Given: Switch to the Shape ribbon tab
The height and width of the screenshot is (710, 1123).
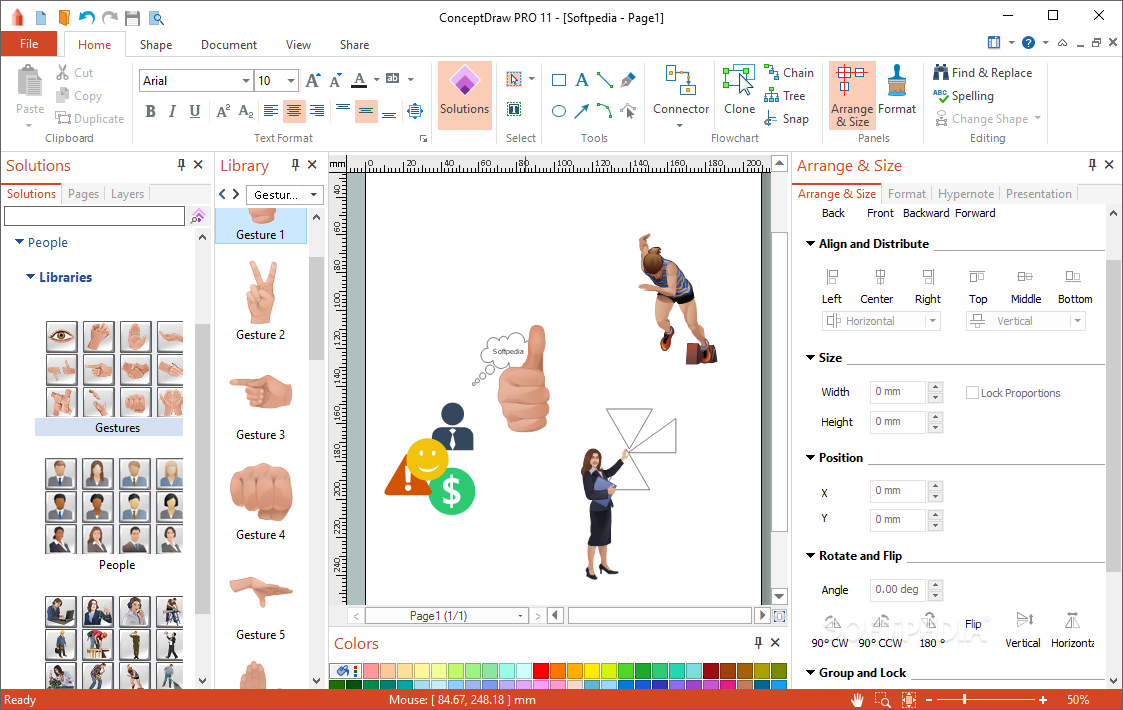Looking at the screenshot, I should coord(155,44).
